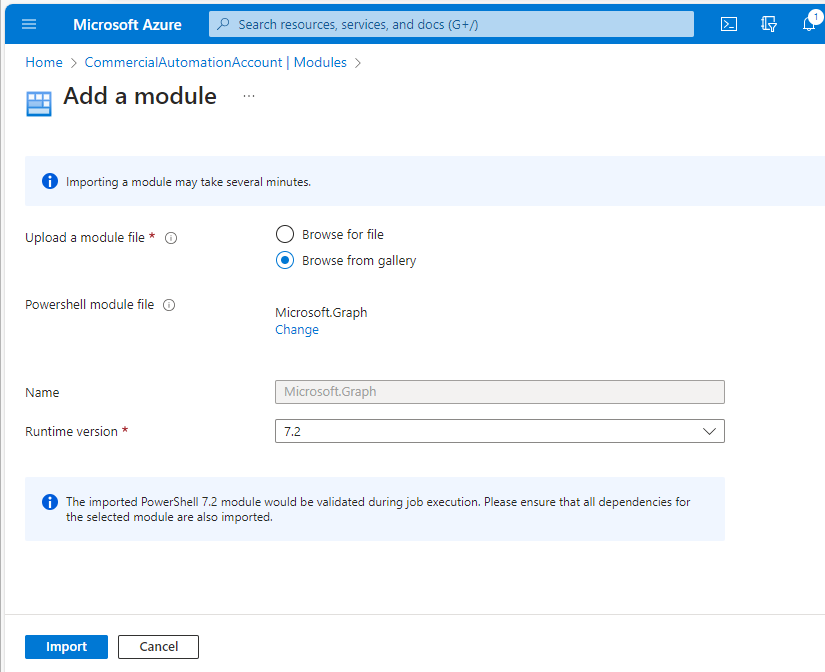Navigate to Home via the breadcrumb
The width and height of the screenshot is (825, 672).
43,62
